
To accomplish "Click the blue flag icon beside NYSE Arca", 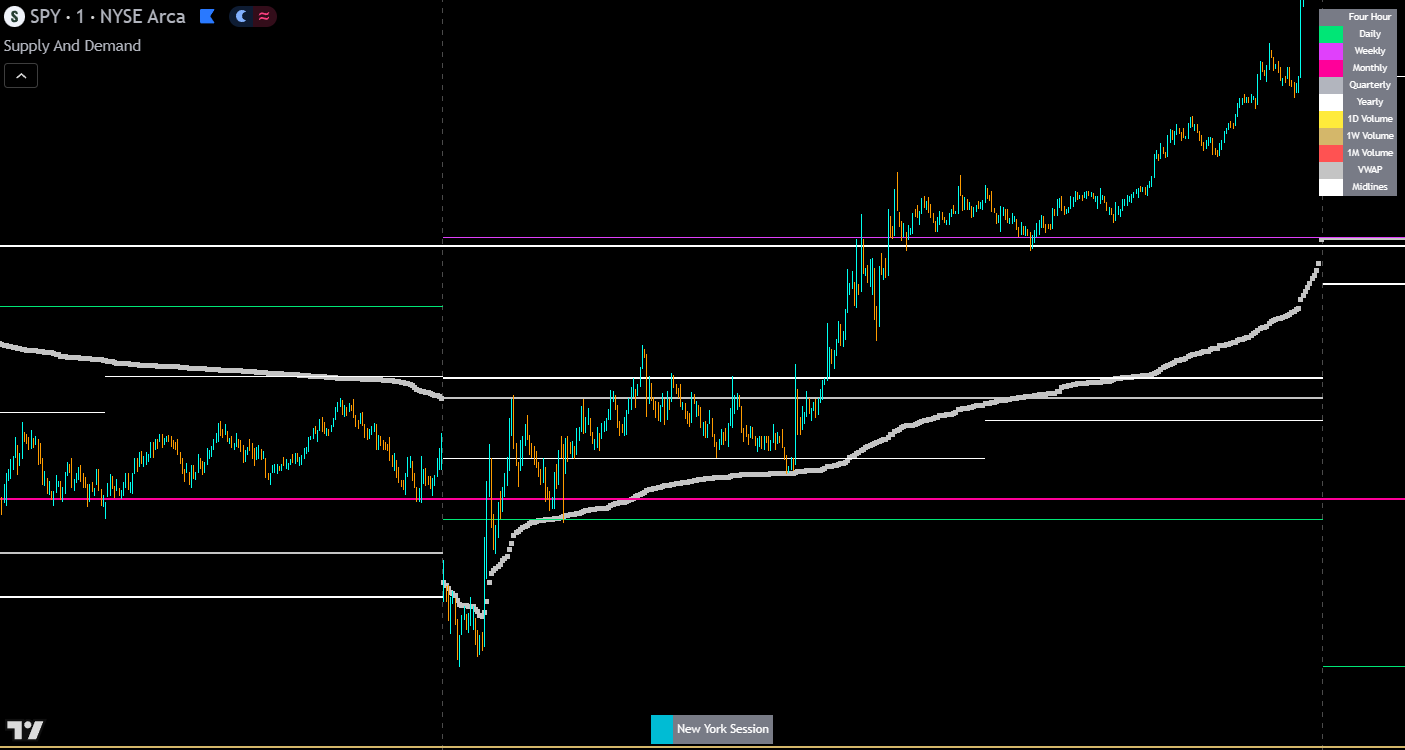I will pos(207,16).
